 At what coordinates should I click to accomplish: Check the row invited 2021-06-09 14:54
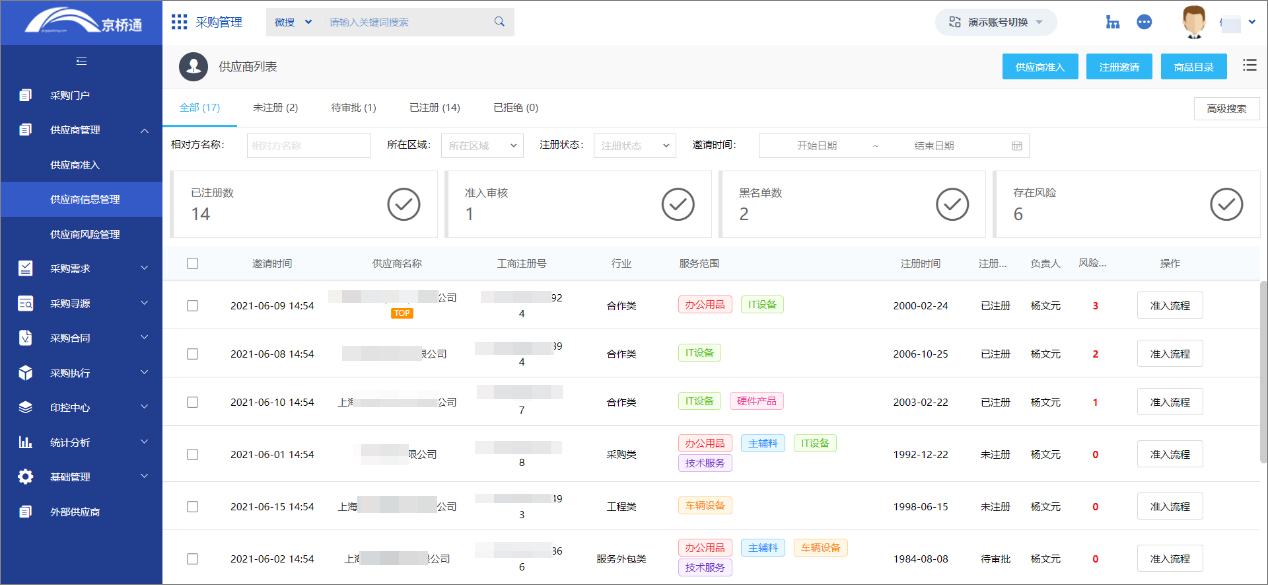pos(193,306)
